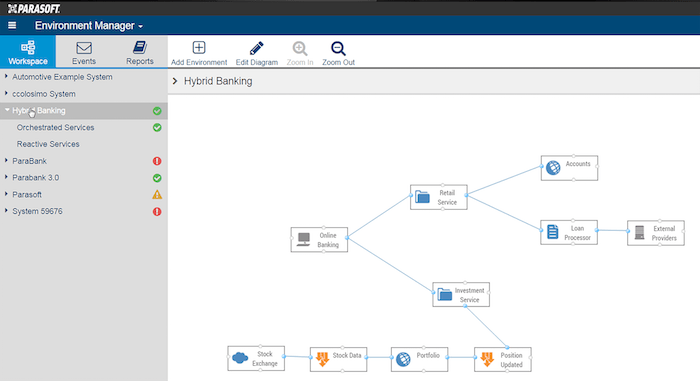Image resolution: width=700 pixels, height=381 pixels.
Task: Select Parabank 3.0 system in tree
Action: [36, 177]
